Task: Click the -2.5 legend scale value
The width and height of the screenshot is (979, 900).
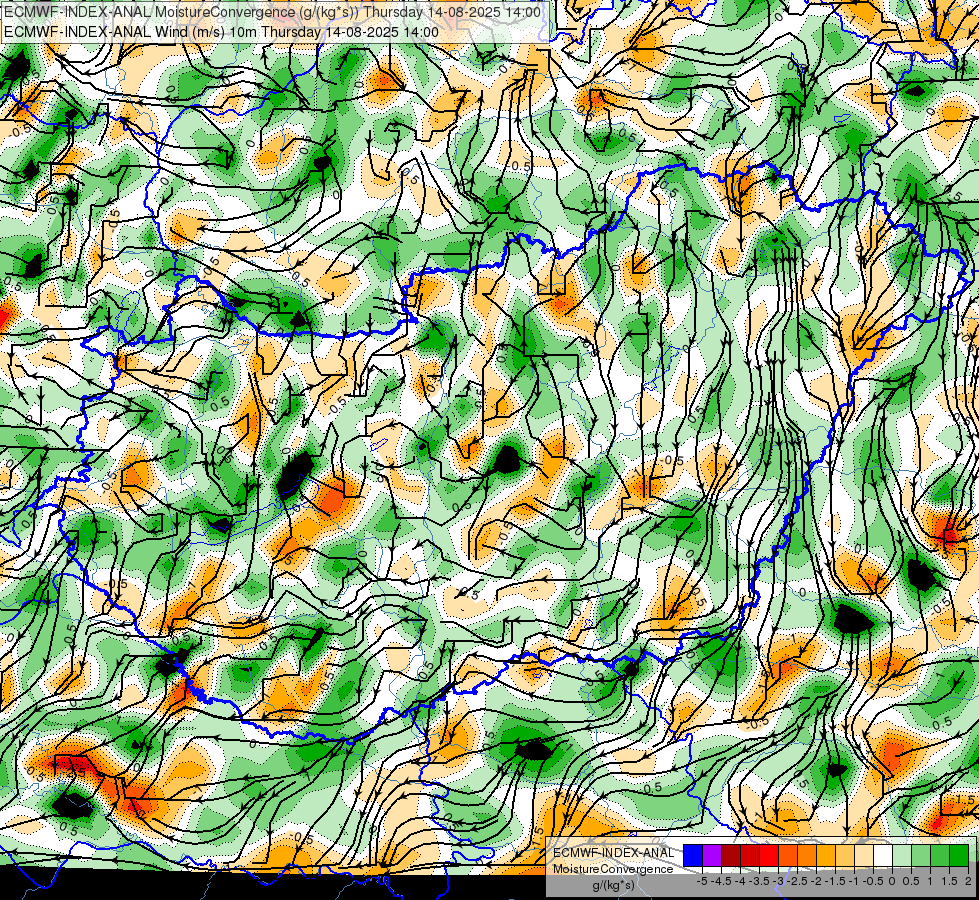Action: coord(797,881)
